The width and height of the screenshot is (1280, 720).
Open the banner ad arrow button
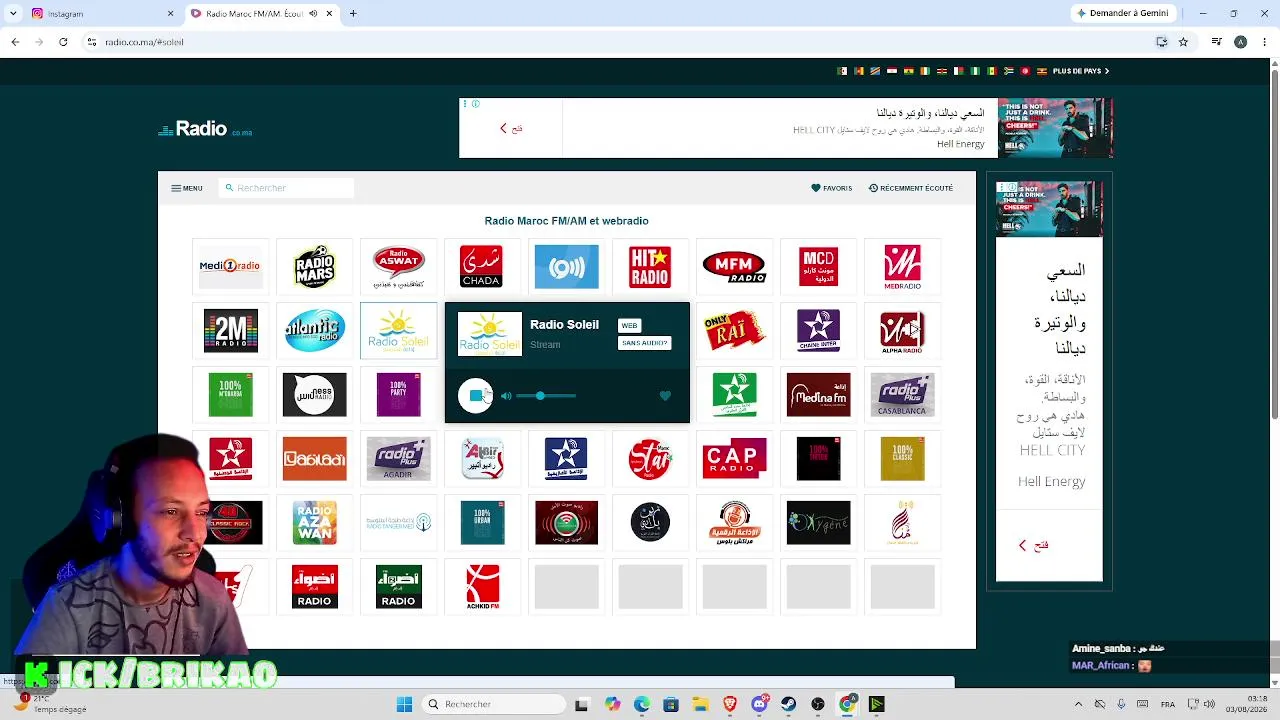(511, 128)
